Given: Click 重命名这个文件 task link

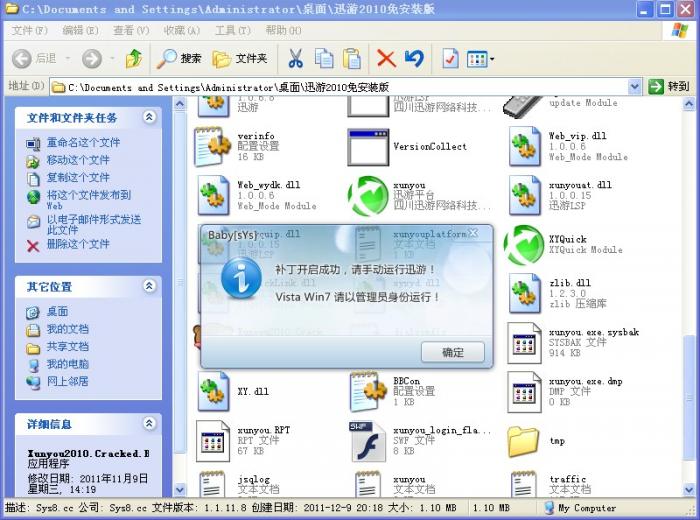Looking at the screenshot, I should tap(83, 142).
